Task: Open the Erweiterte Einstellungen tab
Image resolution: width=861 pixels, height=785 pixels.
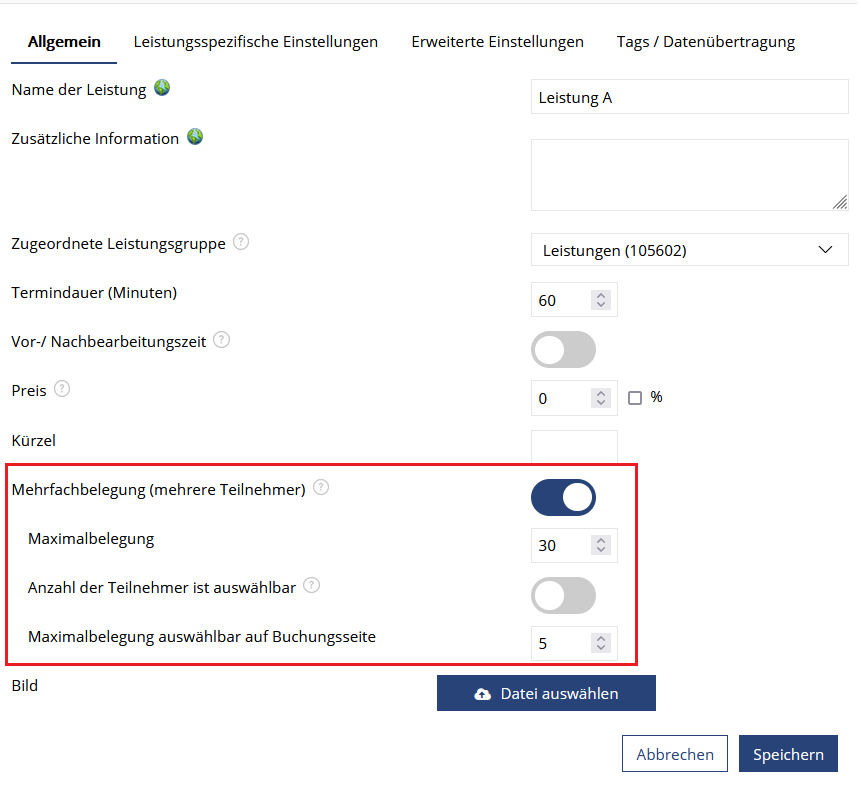Action: pyautogui.click(x=497, y=42)
